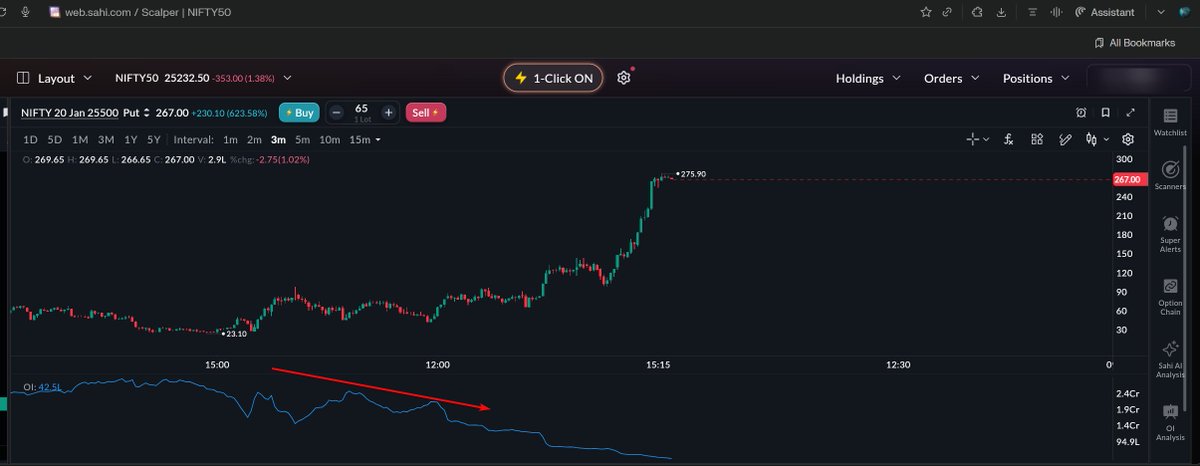Expand crosshair cursor options chevron
Viewport: 1200px width, 466px height.
(x=986, y=139)
